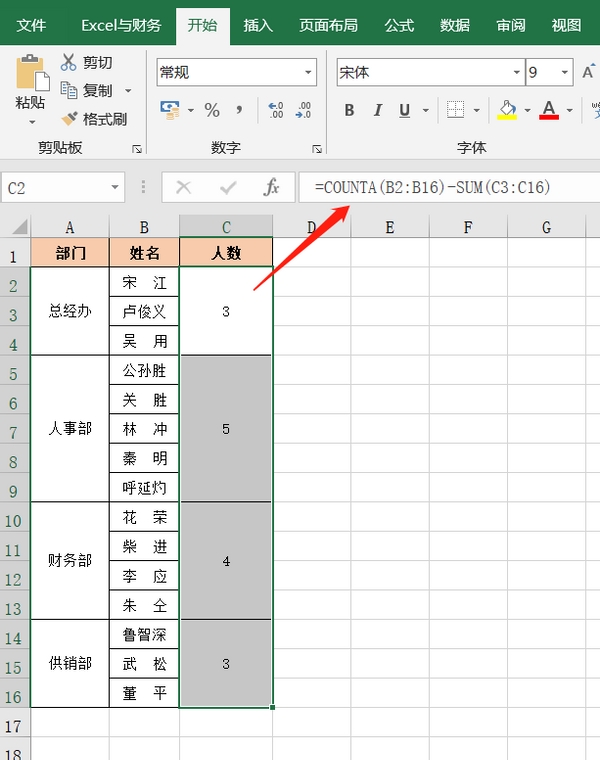Open the Name Box dropdown
Image resolution: width=600 pixels, height=760 pixels.
click(115, 187)
